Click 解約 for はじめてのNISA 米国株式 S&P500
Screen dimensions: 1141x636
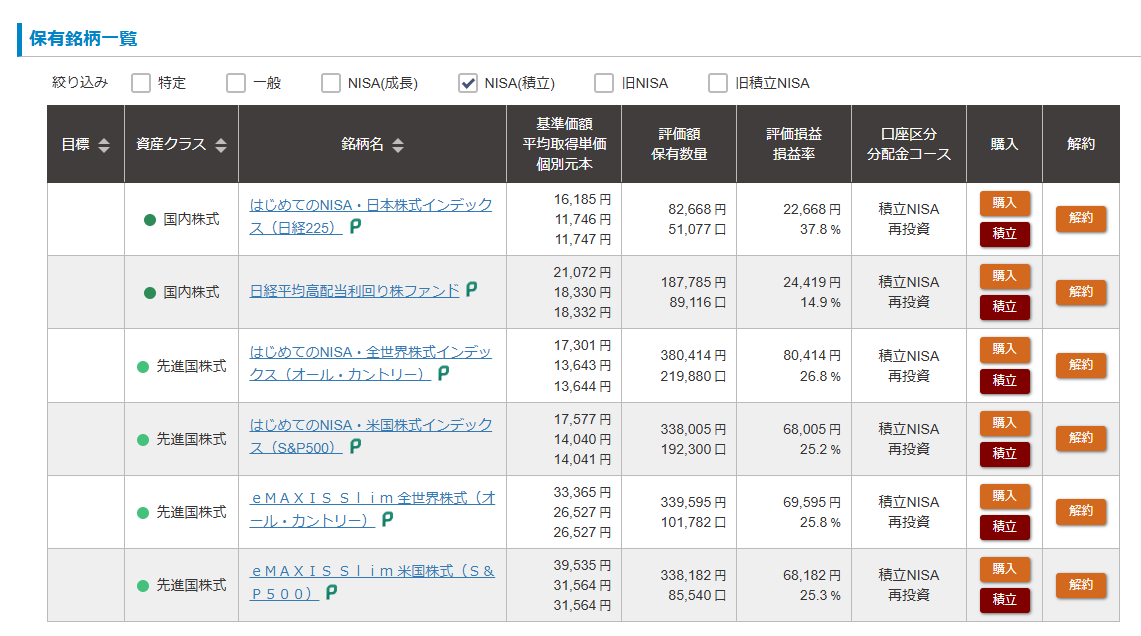point(1081,438)
